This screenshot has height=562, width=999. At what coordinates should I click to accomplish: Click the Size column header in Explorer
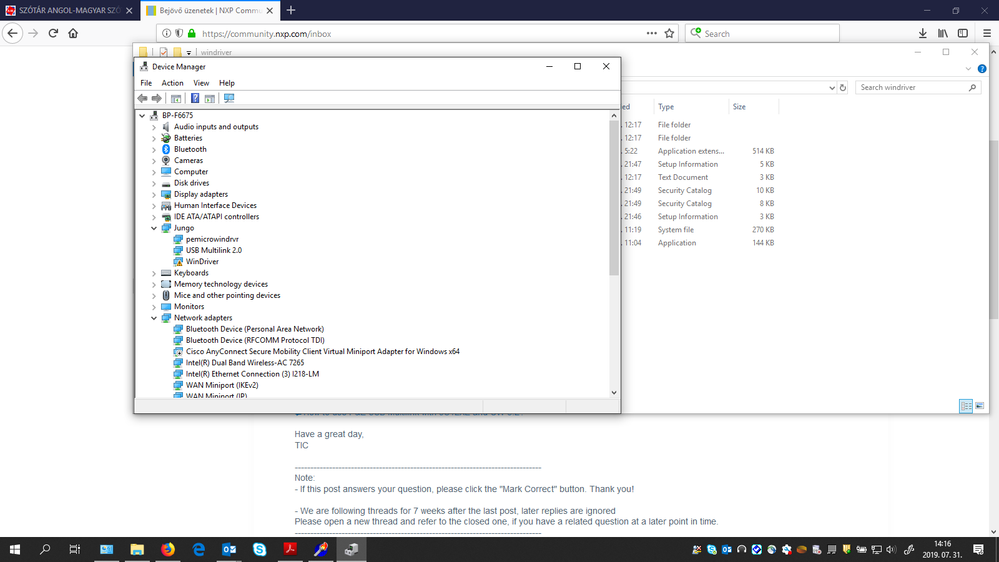pos(739,106)
